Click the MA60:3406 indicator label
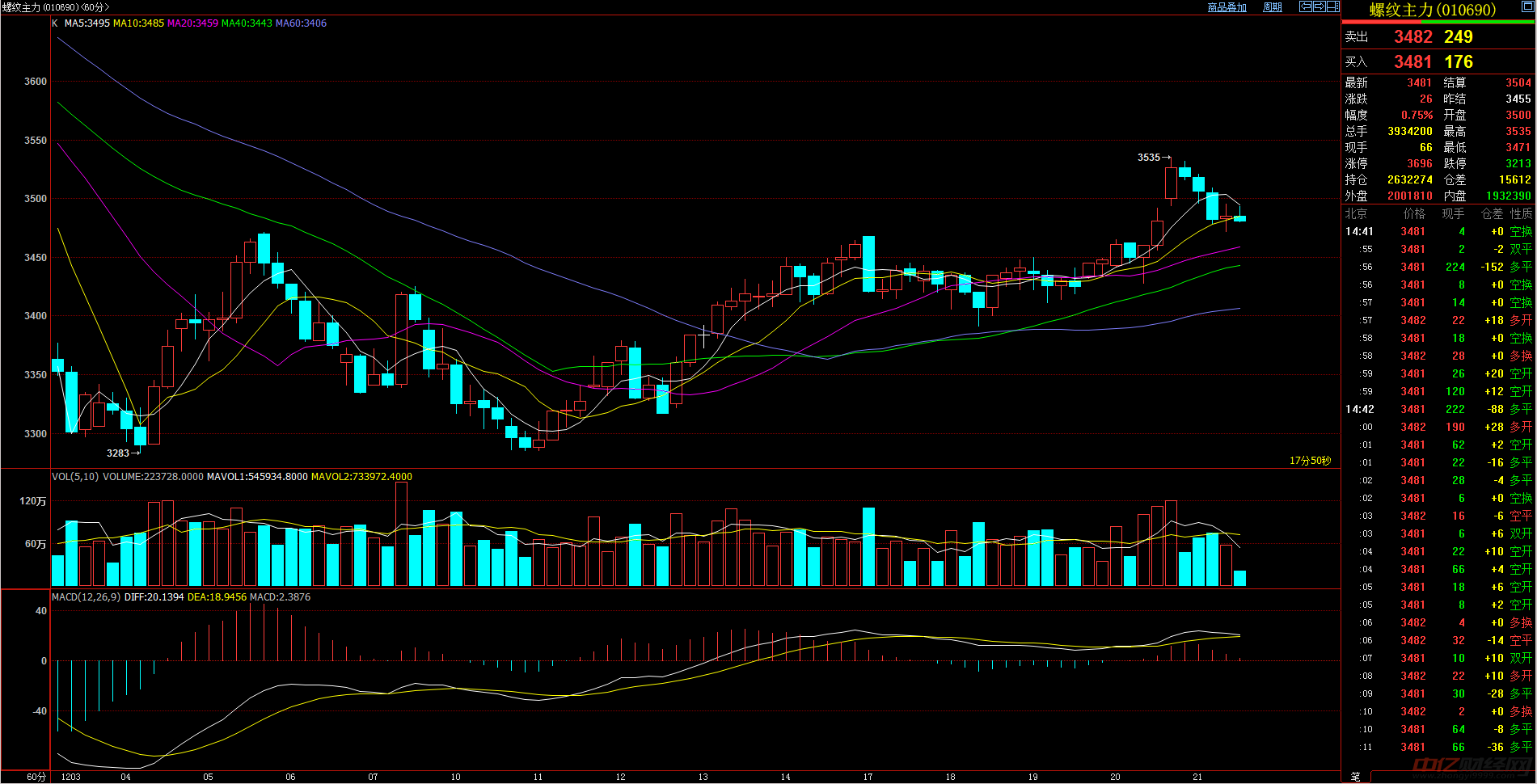Viewport: 1537px width, 784px height. (301, 23)
